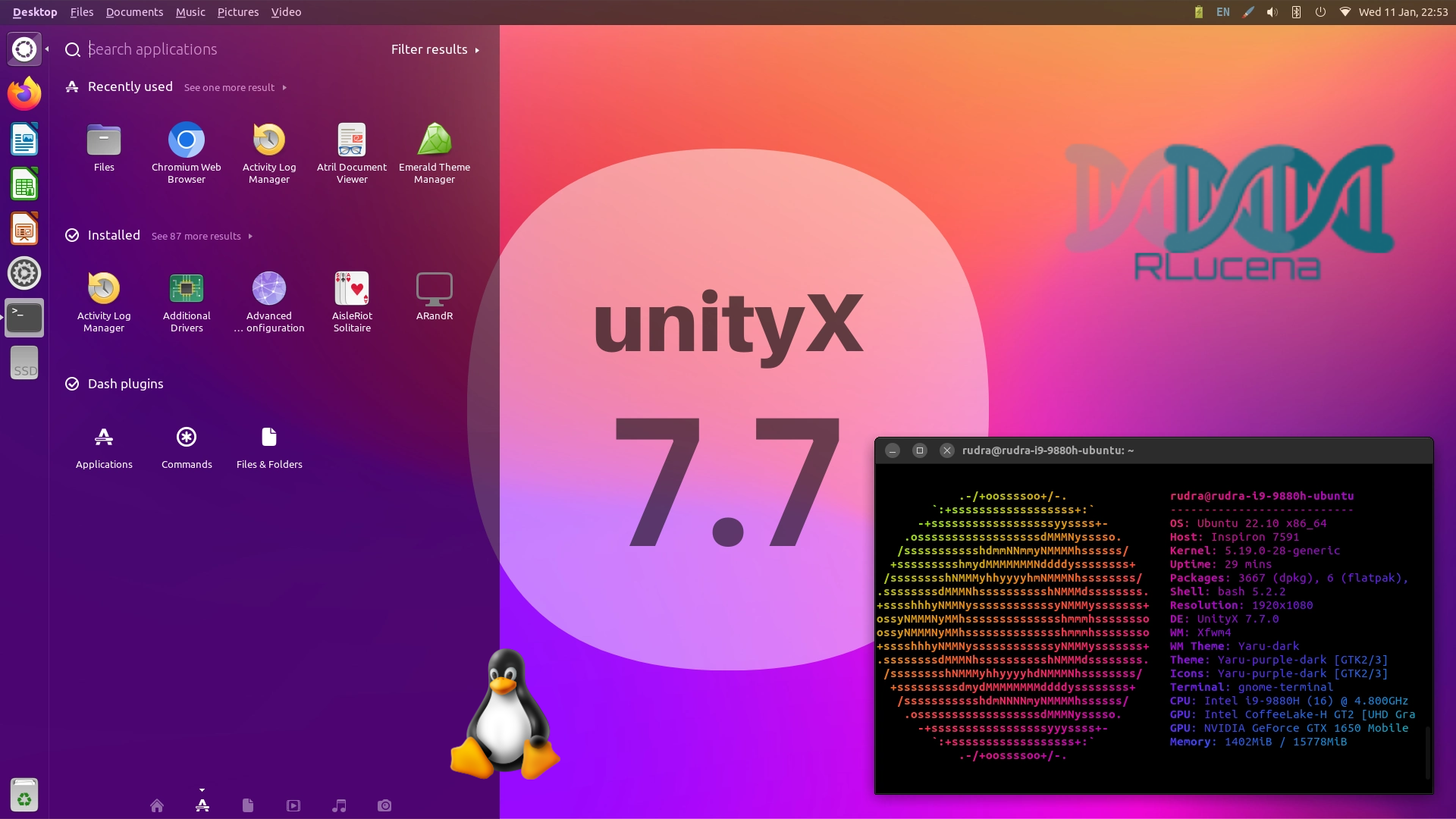Switch to the Home lens
The width and height of the screenshot is (1456, 819).
[x=157, y=805]
